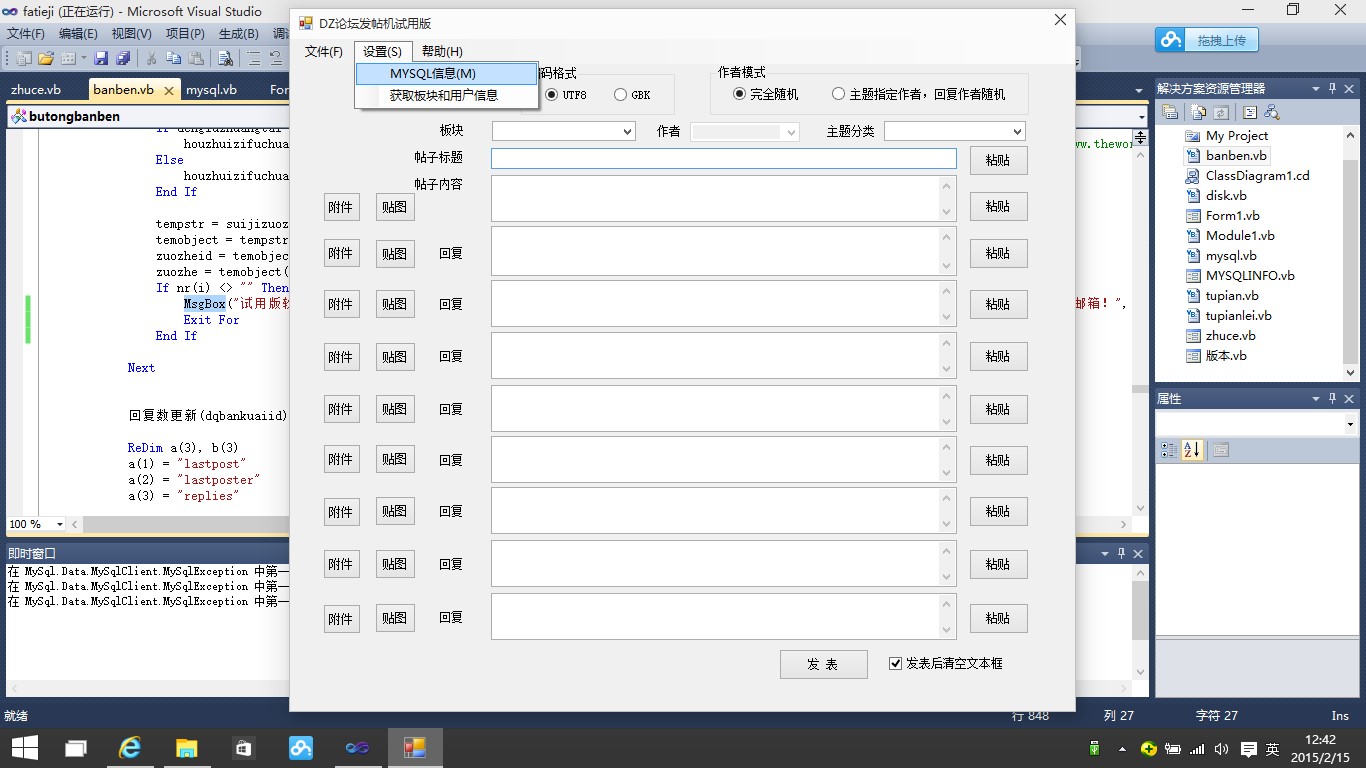The height and width of the screenshot is (768, 1366).
Task: Click the Solution Explorer vertical scrollbar
Action: 1351,253
